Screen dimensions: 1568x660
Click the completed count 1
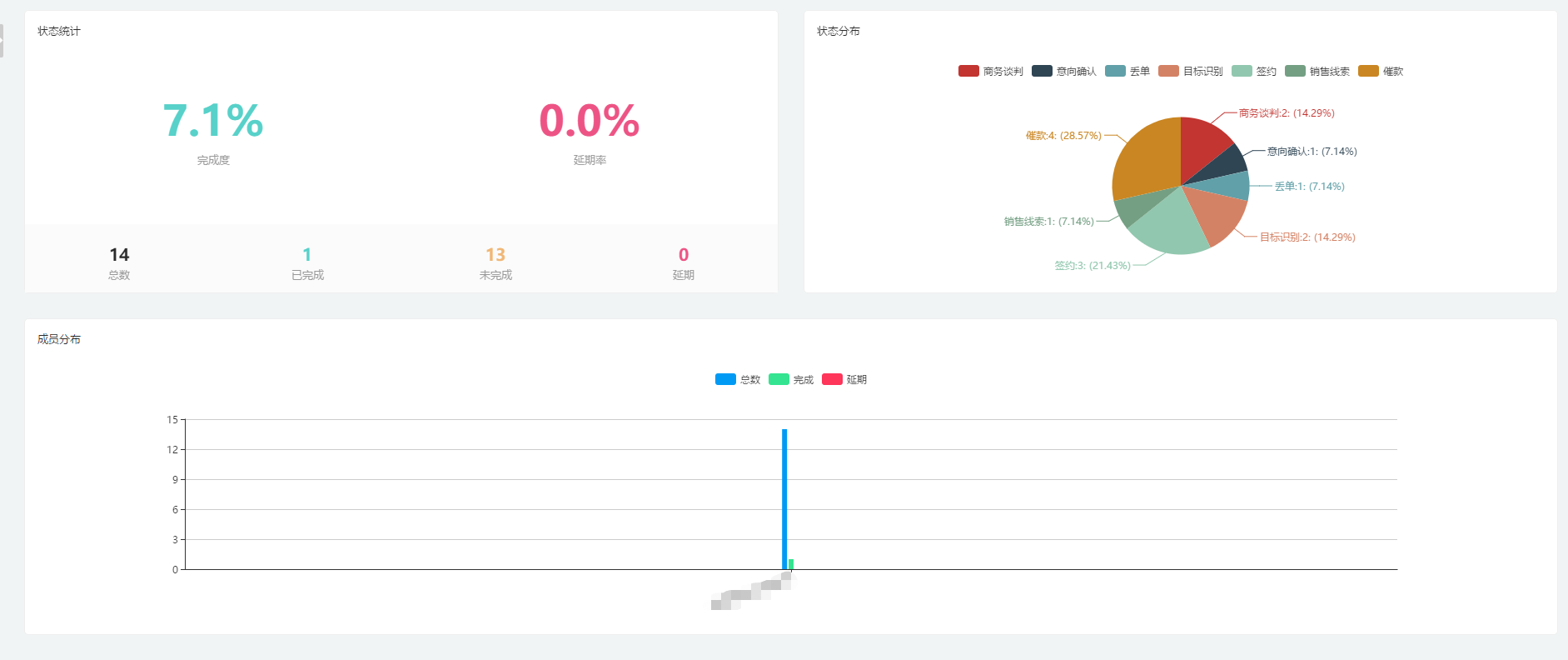(x=307, y=255)
